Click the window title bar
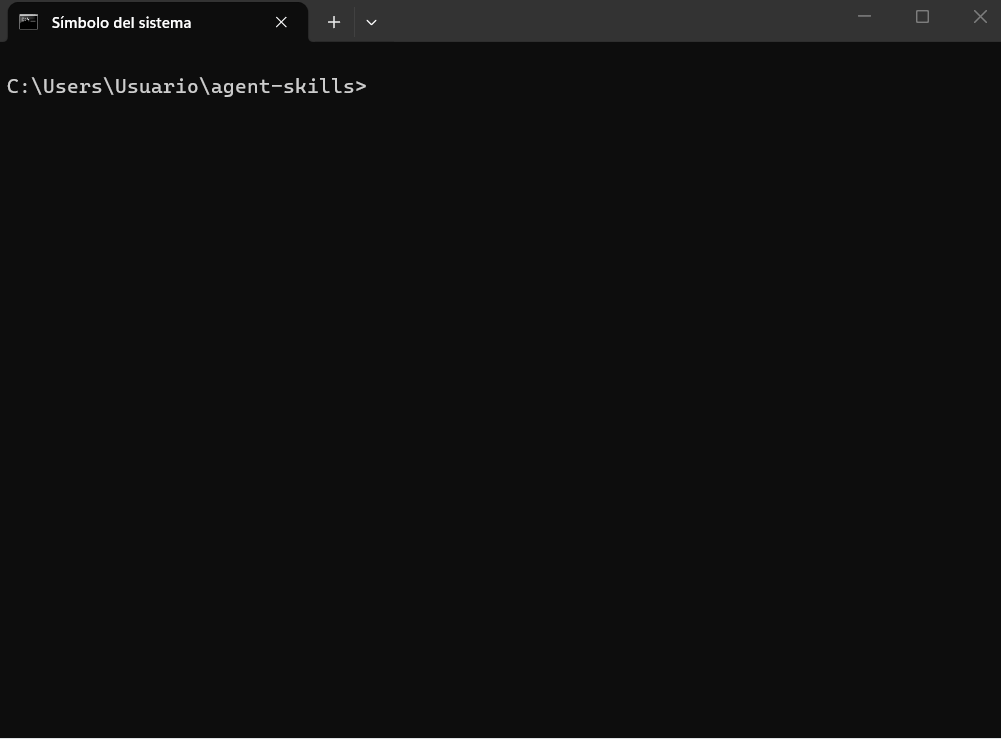Image resolution: width=1001 pixels, height=739 pixels. (x=600, y=21)
